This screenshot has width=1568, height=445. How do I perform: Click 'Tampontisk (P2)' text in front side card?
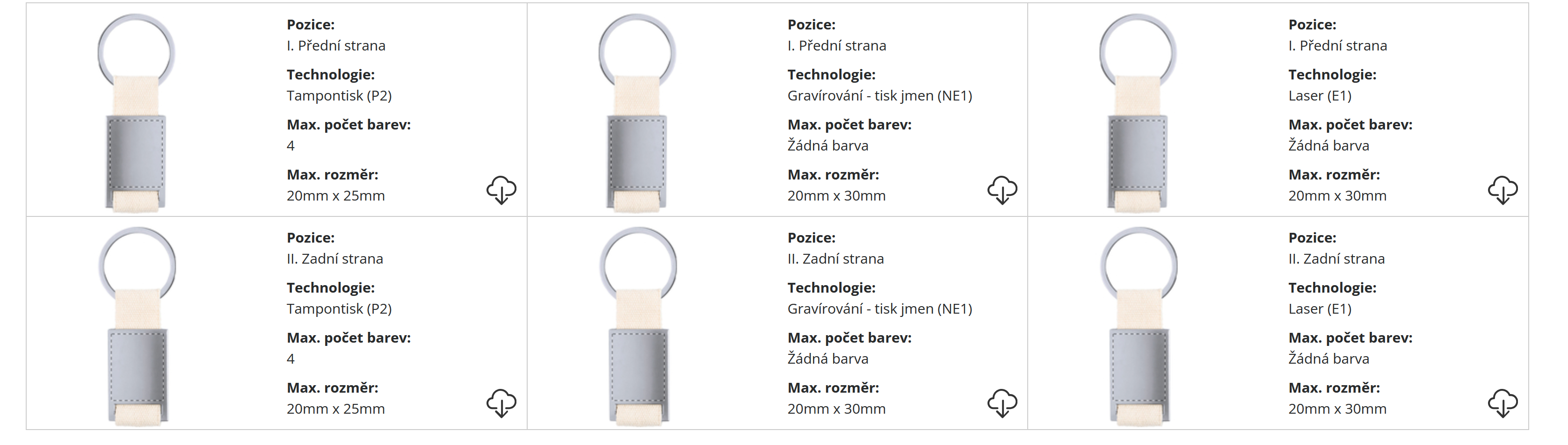click(x=339, y=96)
